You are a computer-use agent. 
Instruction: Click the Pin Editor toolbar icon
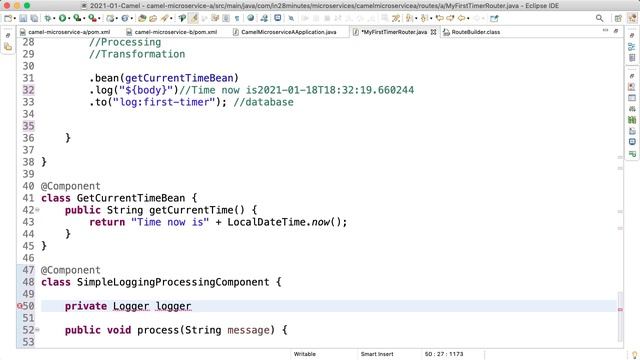tap(494, 18)
